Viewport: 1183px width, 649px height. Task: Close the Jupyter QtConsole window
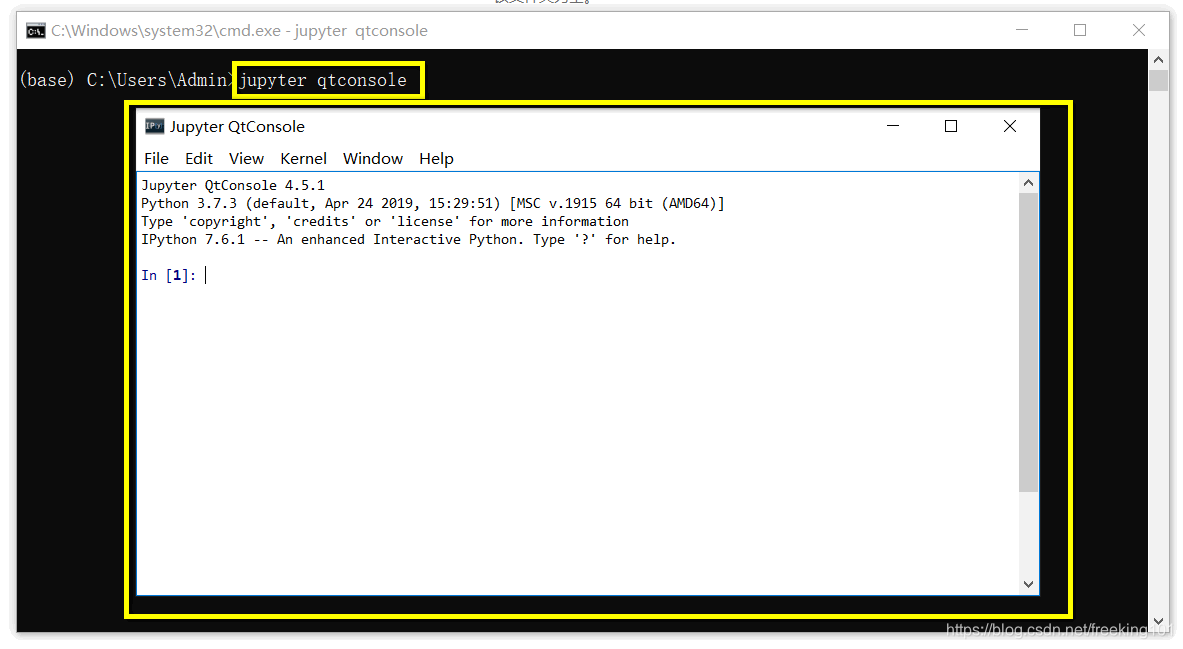(1009, 126)
